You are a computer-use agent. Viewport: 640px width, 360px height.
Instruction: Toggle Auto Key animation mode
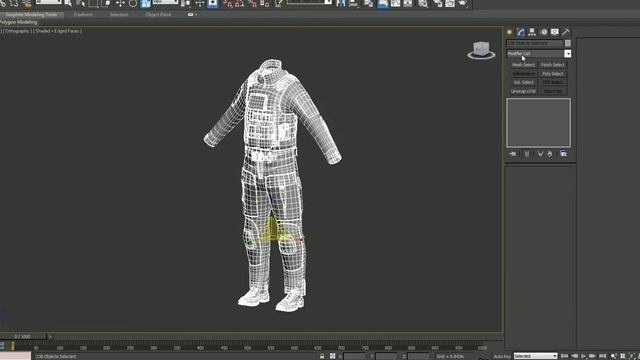coord(502,356)
